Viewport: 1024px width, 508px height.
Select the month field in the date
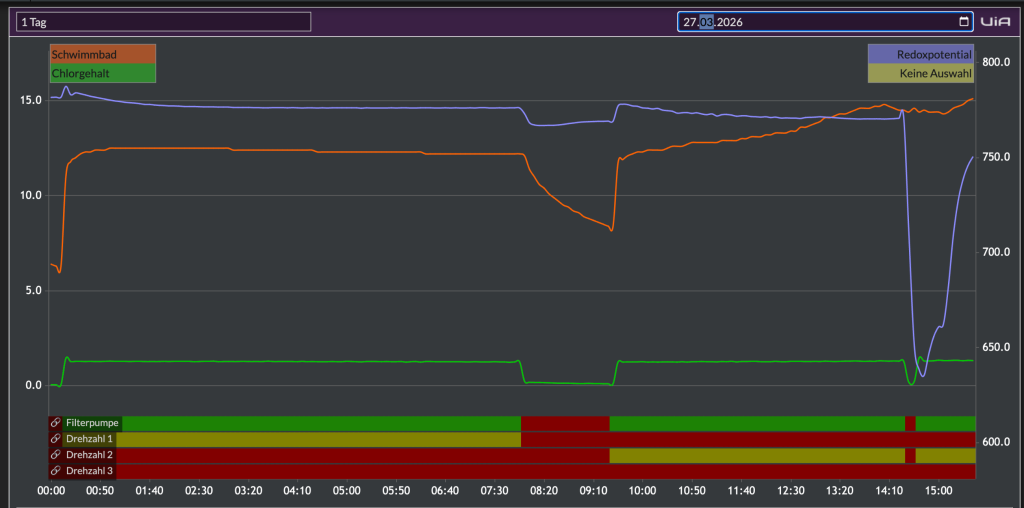pos(707,22)
